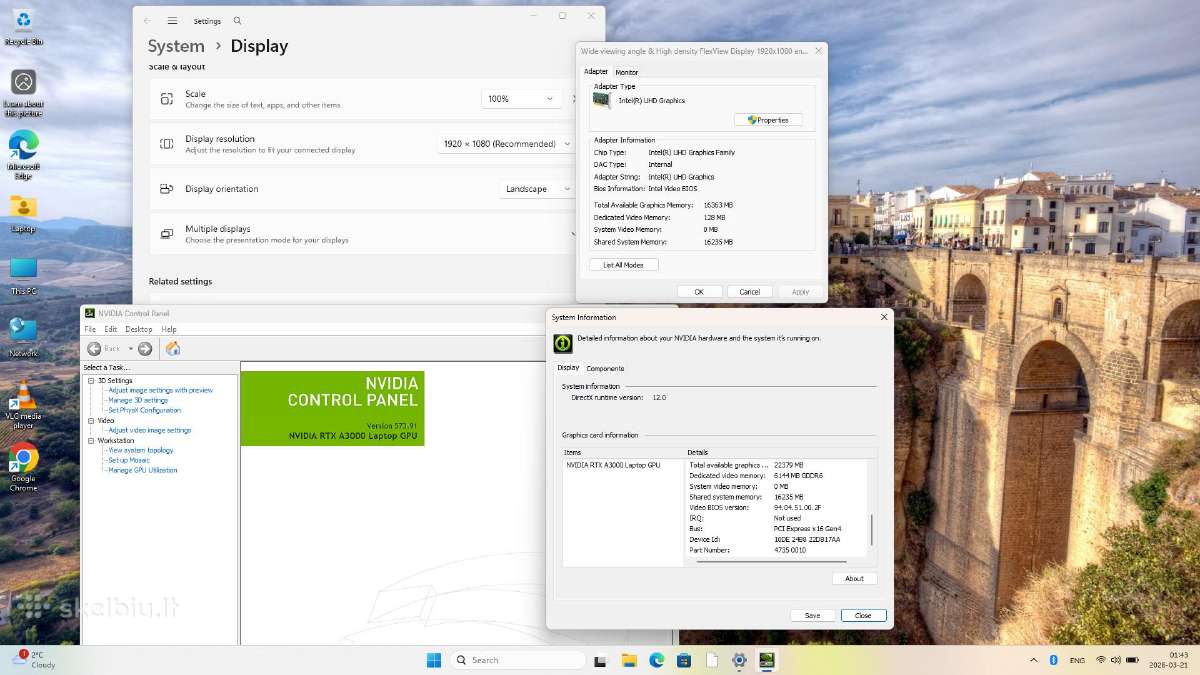Launch Microsoft Edge from the desktop shortcut
The width and height of the screenshot is (1200, 675).
(23, 154)
